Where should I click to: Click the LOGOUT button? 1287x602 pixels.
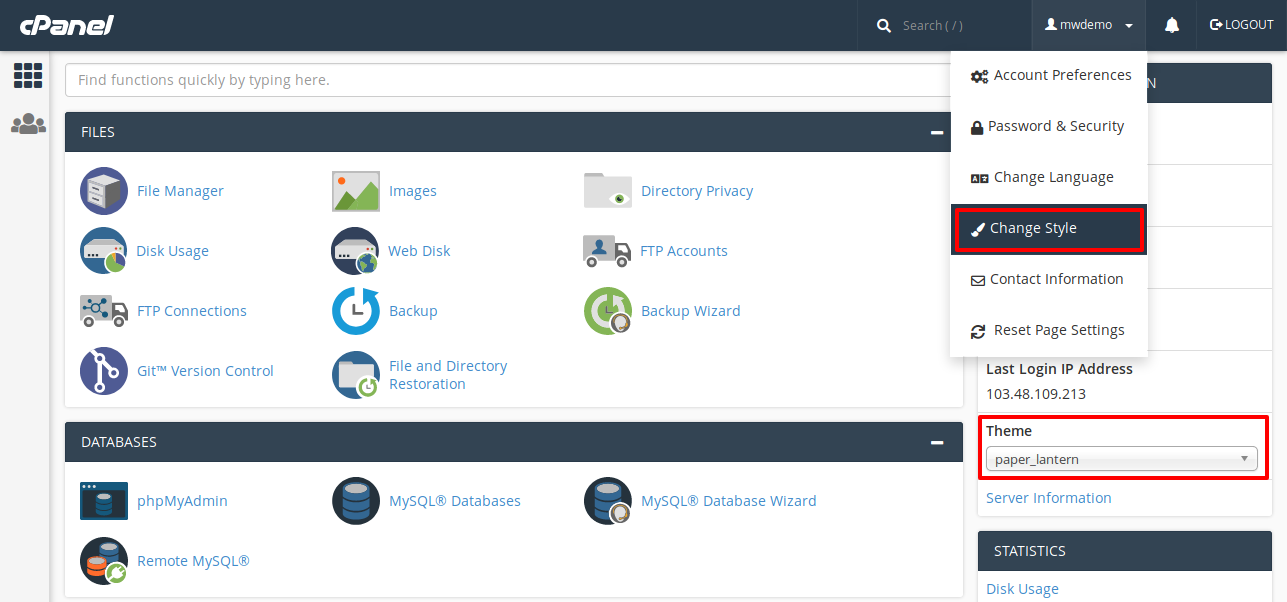[1242, 25]
